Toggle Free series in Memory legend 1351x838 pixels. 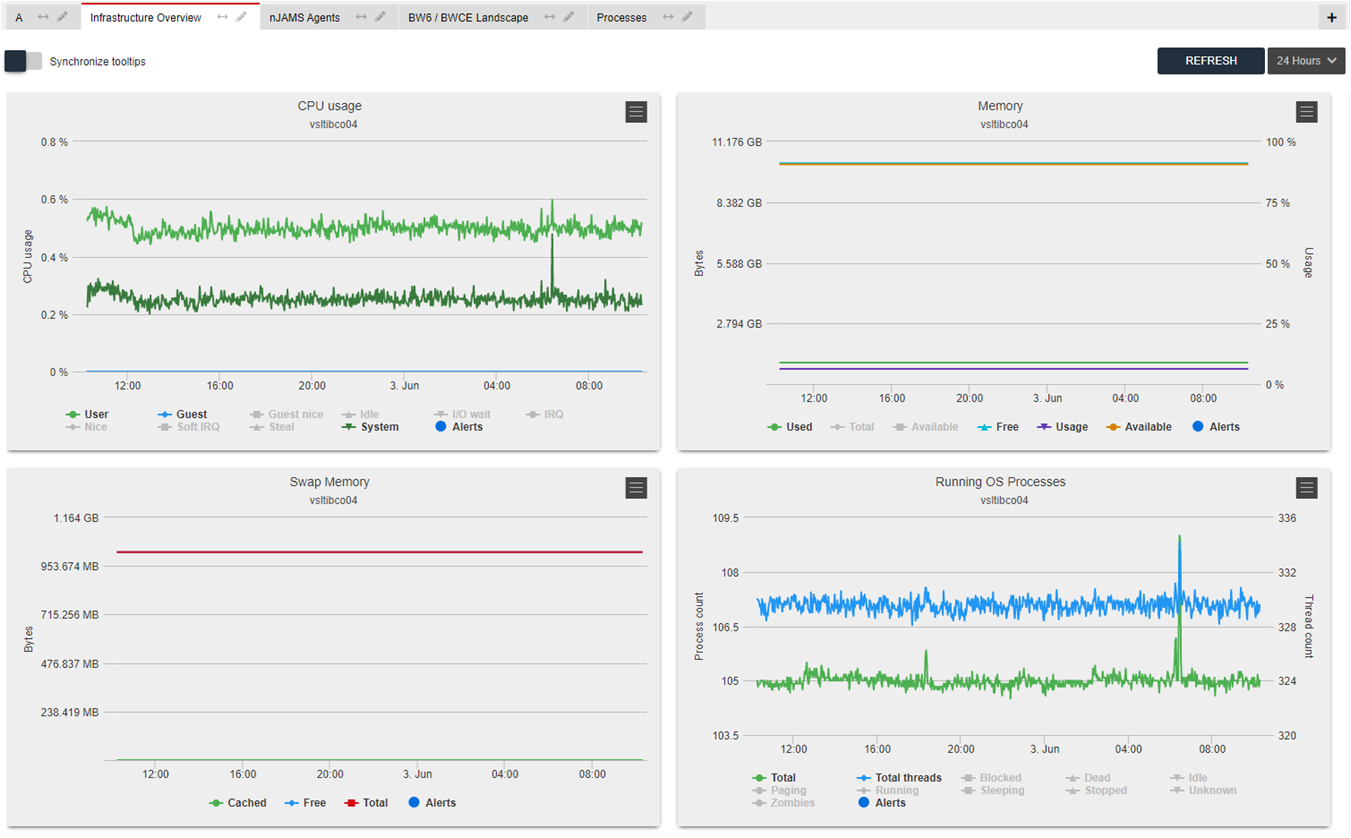[997, 427]
